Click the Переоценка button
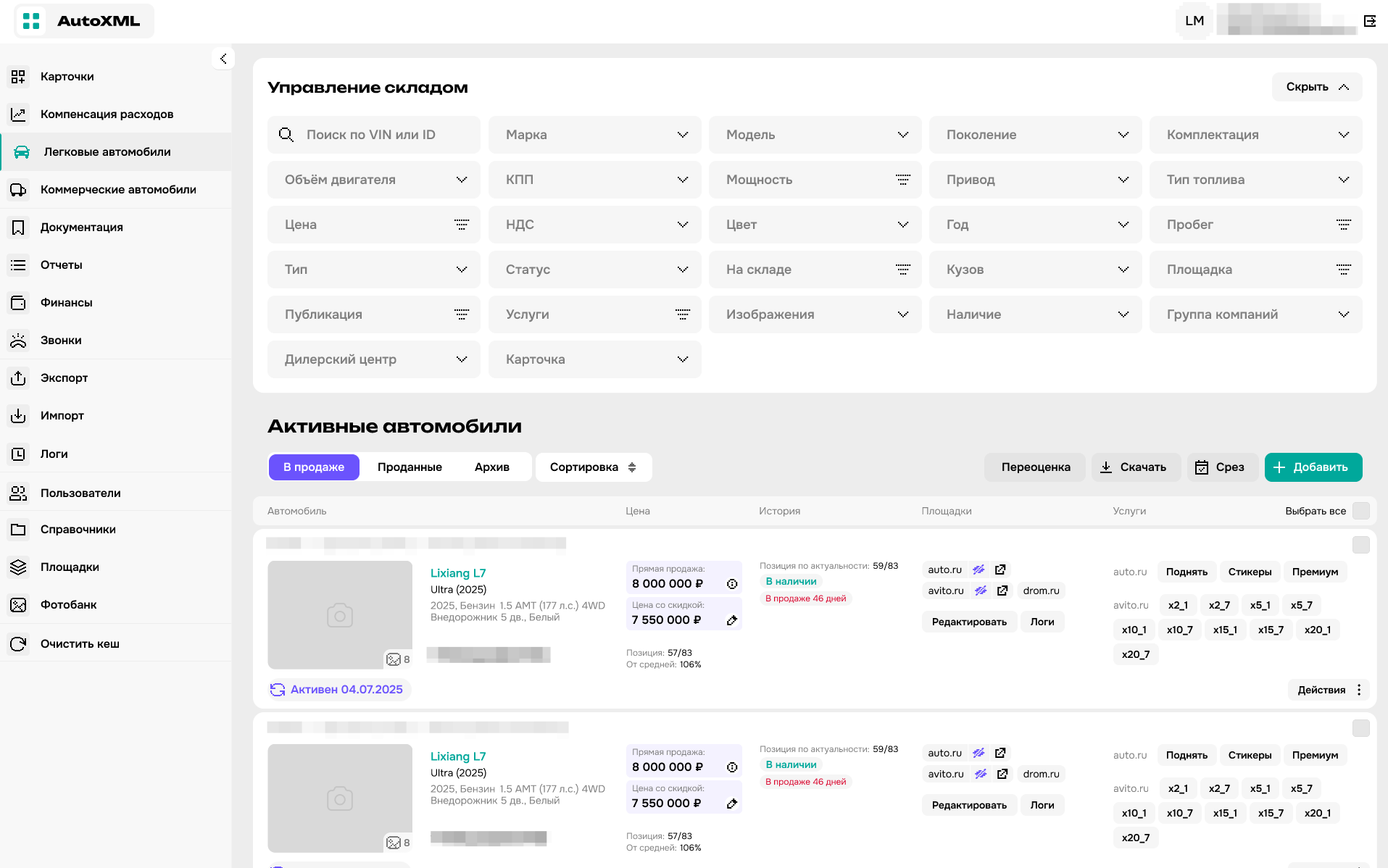1388x868 pixels. 1035,467
